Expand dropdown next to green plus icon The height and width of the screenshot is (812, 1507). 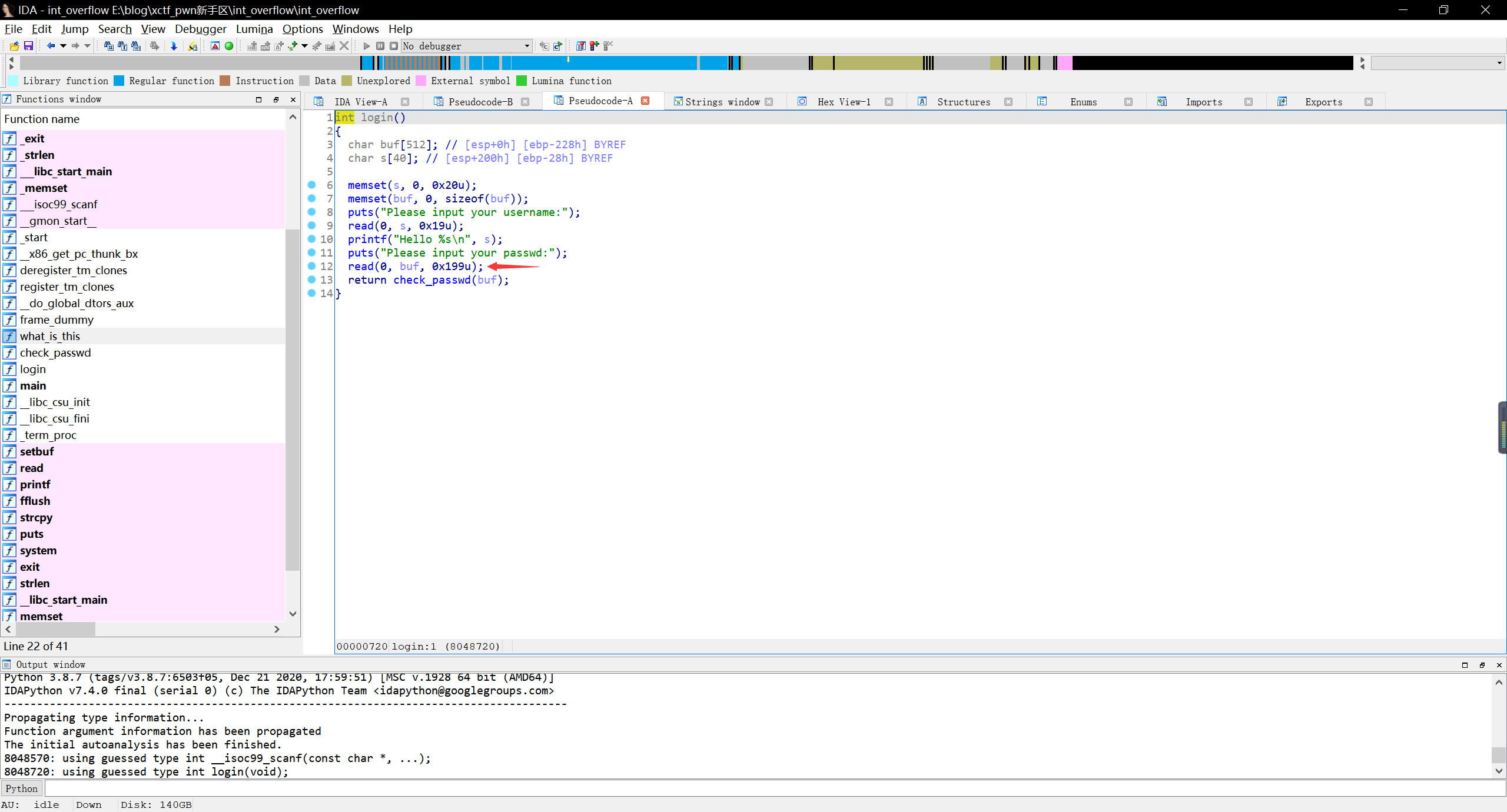click(x=304, y=46)
